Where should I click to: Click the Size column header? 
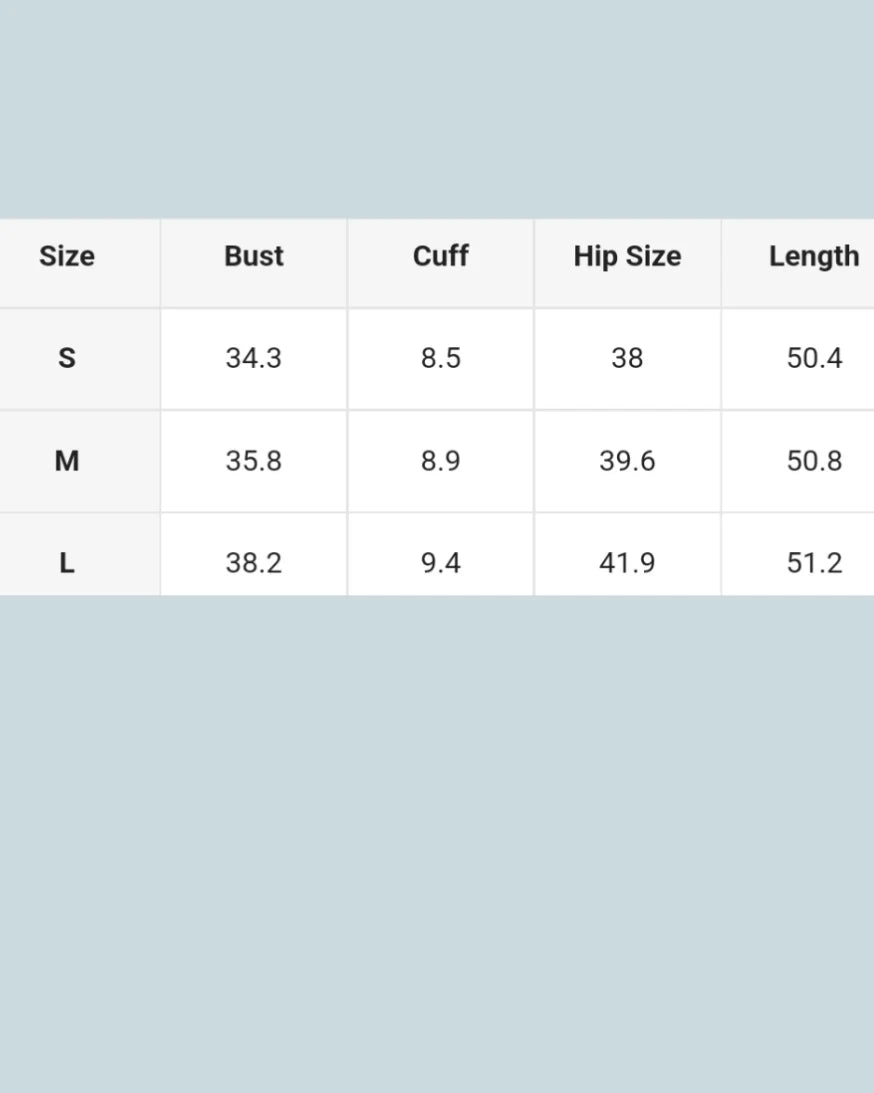click(x=67, y=256)
